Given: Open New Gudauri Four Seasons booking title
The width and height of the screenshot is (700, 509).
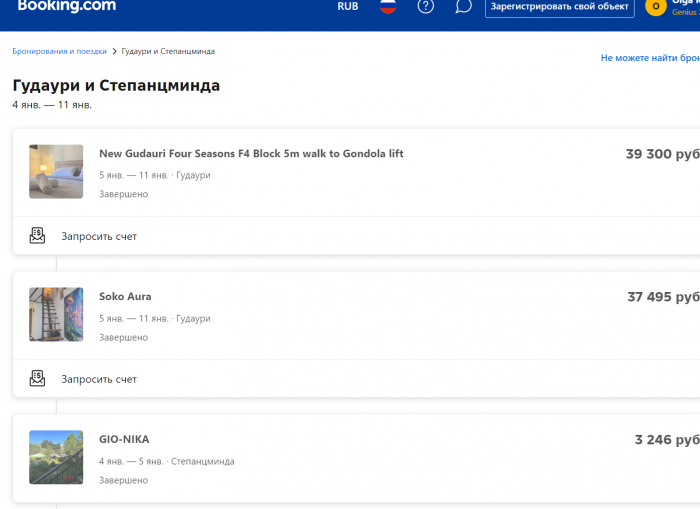Looking at the screenshot, I should coord(251,154).
